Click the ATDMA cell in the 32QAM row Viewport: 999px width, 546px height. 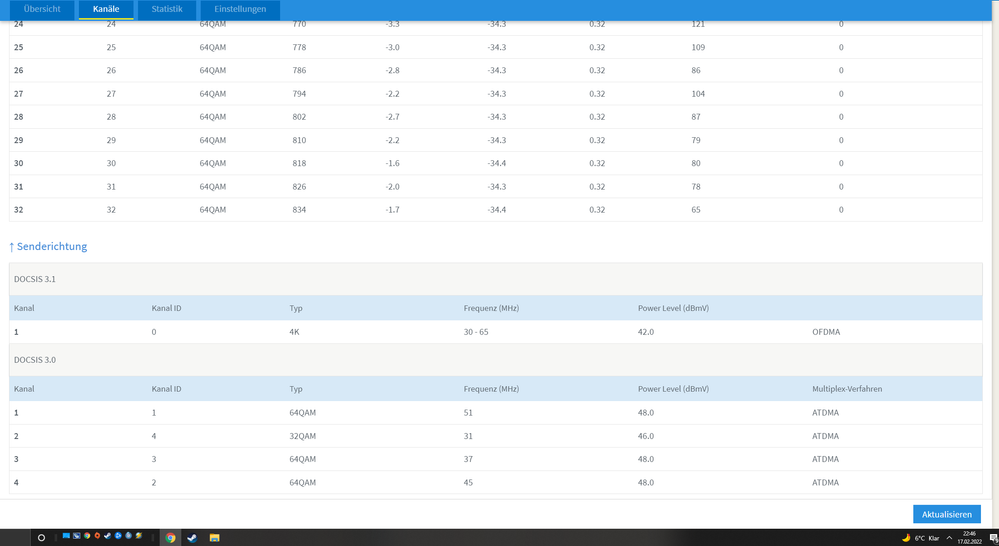826,436
